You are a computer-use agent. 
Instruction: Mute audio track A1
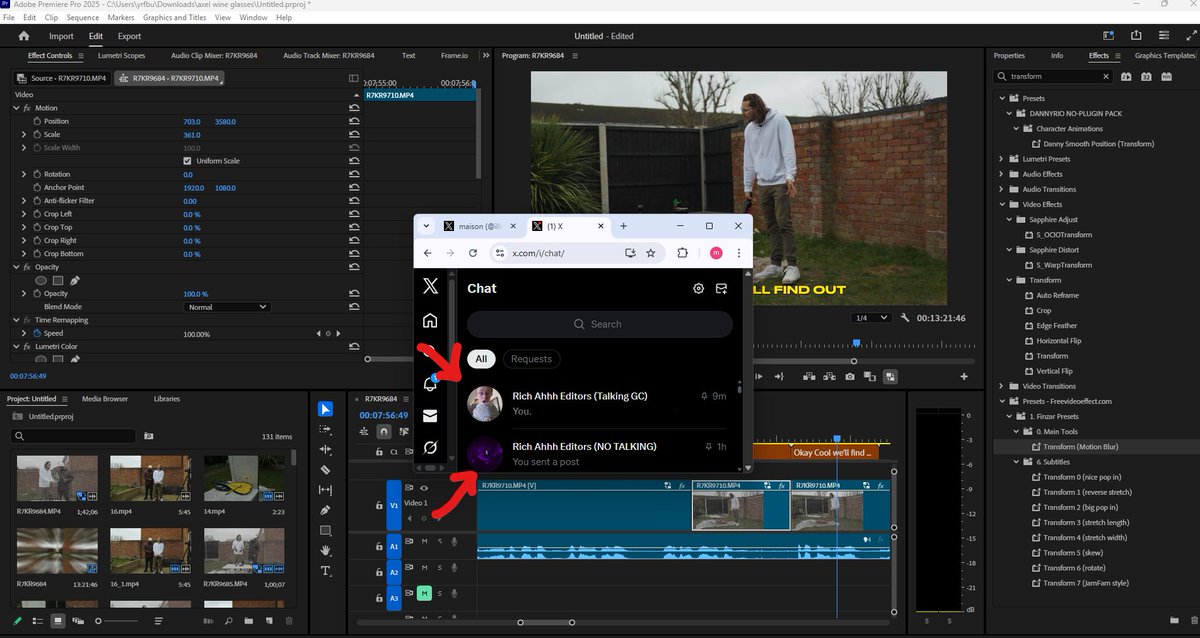pyautogui.click(x=424, y=541)
